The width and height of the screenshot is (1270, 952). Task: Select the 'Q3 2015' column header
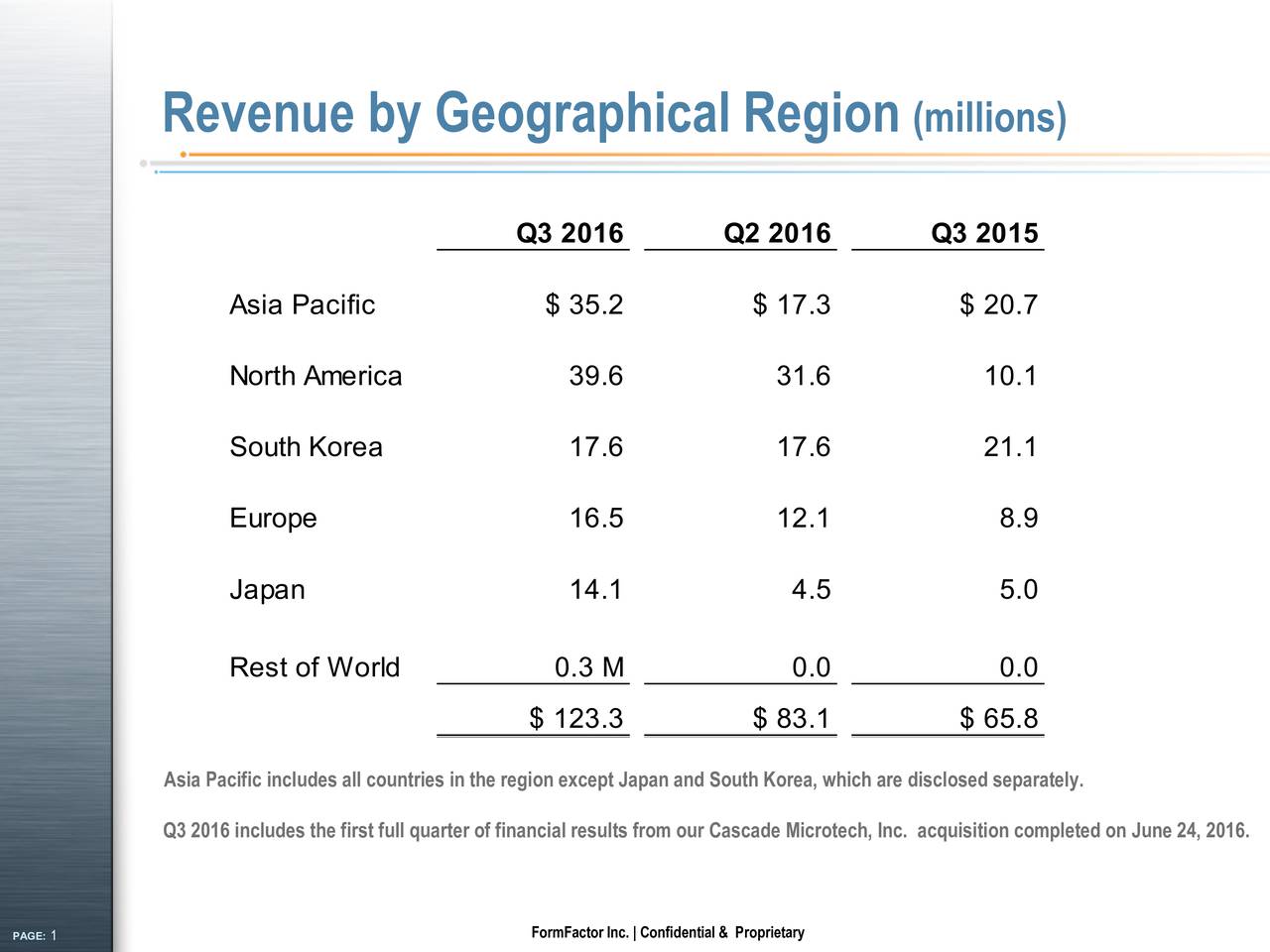coord(984,233)
